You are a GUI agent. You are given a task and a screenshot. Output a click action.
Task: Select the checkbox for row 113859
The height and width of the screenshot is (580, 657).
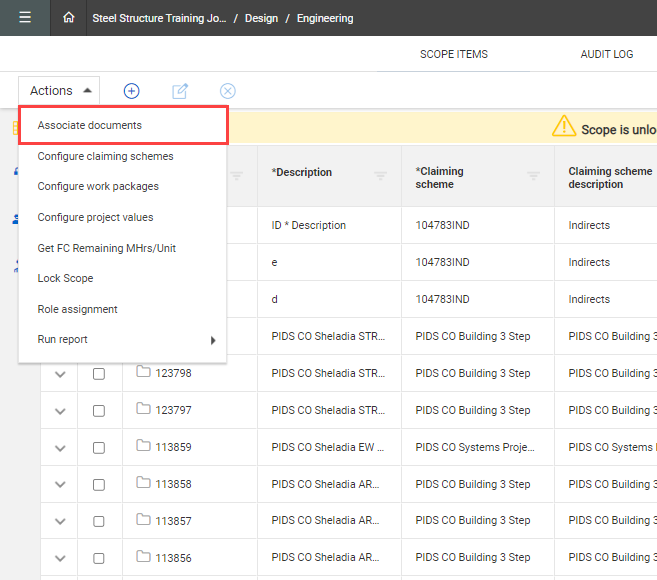pos(99,448)
